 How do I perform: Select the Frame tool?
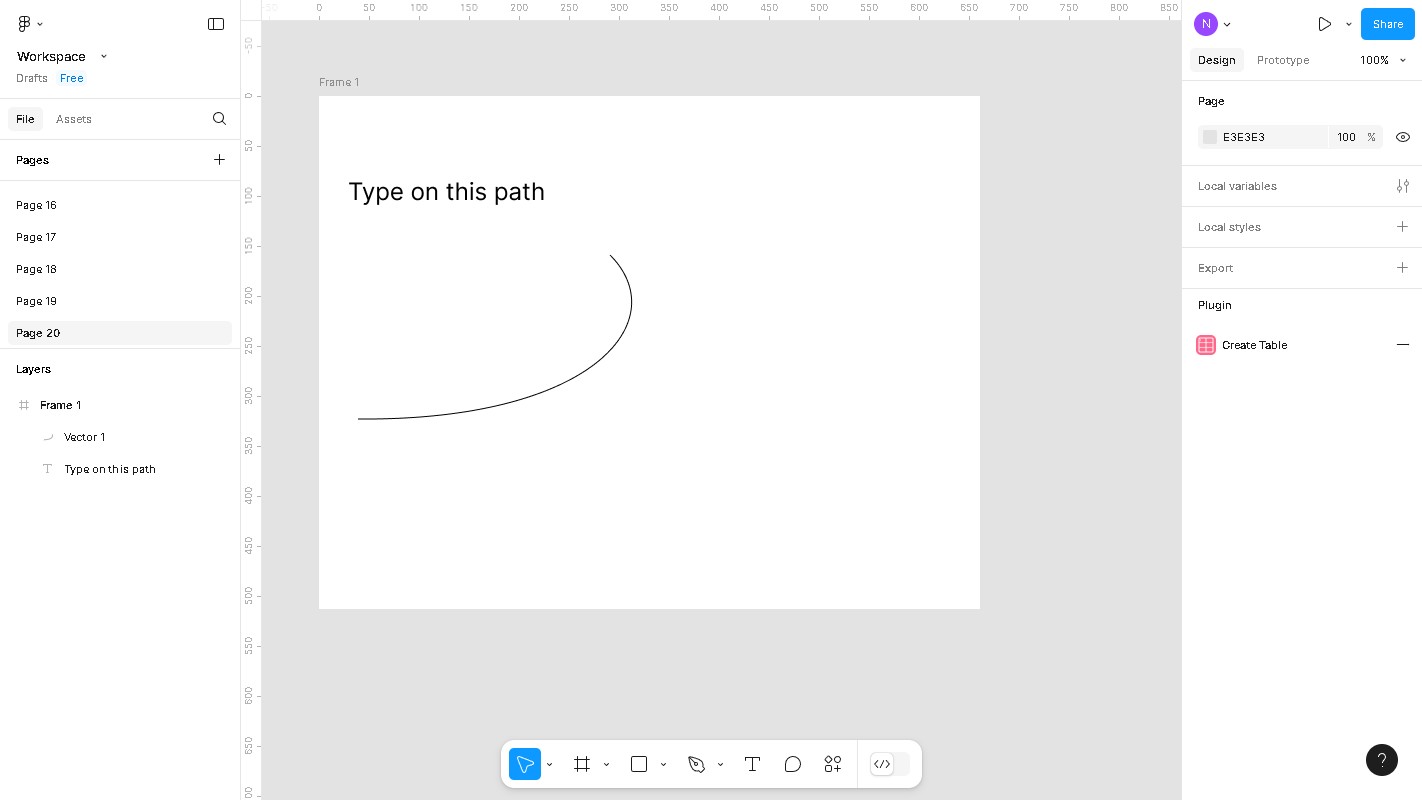click(582, 764)
